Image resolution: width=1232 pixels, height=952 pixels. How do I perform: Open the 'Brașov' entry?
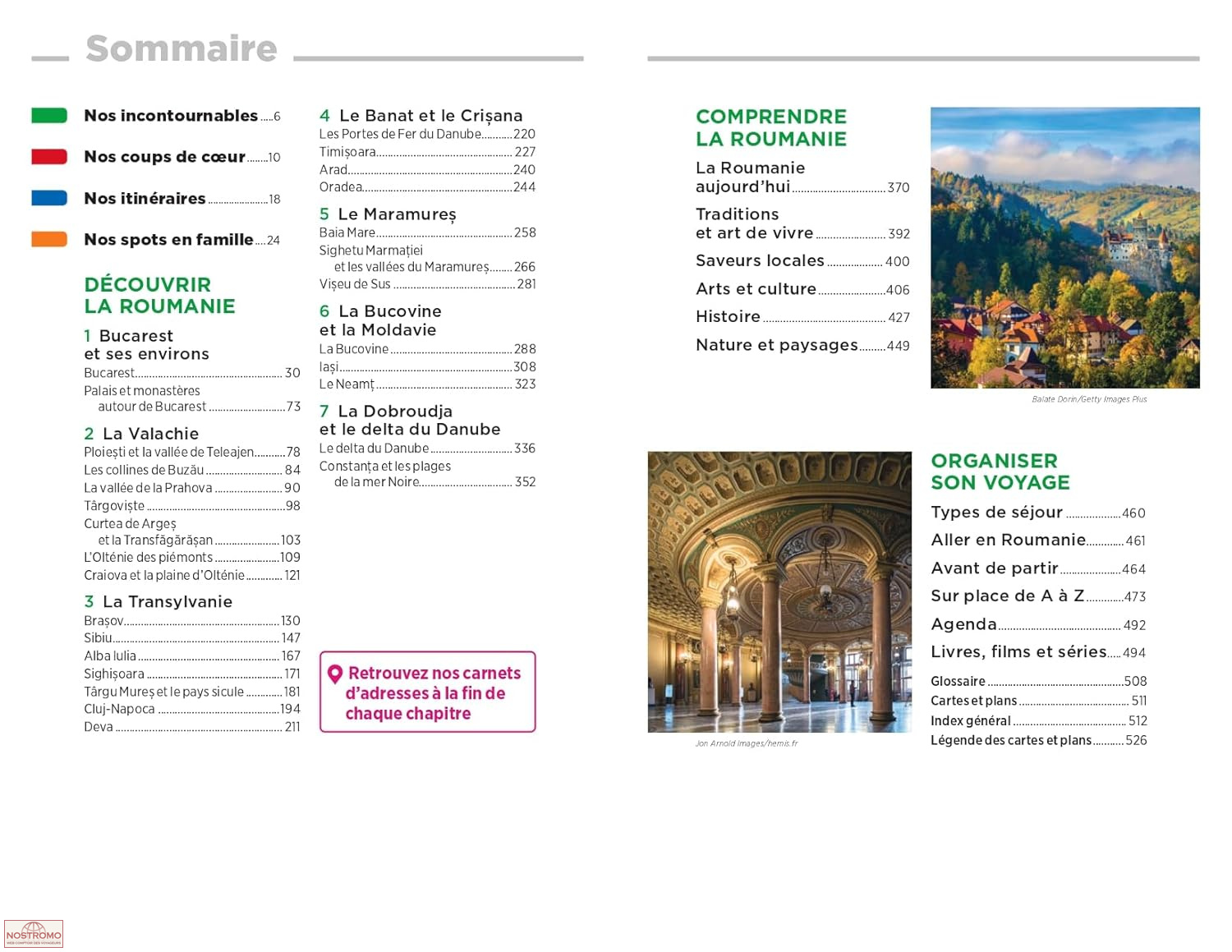pyautogui.click(x=192, y=621)
